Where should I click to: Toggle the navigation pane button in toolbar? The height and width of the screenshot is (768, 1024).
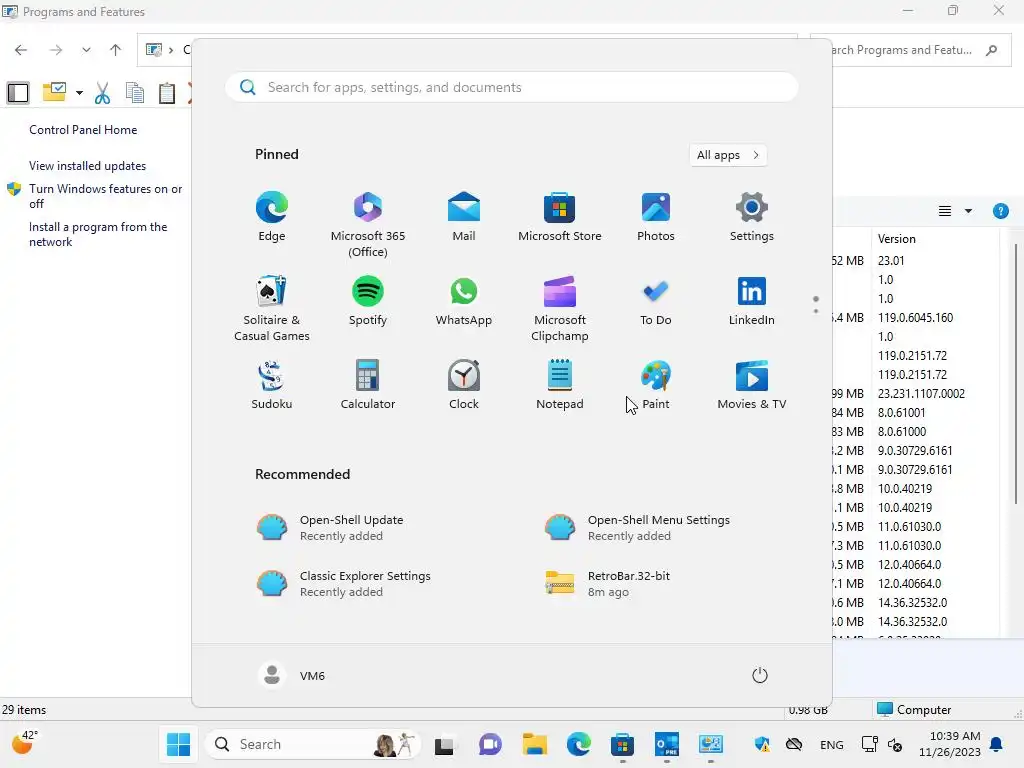(18, 93)
